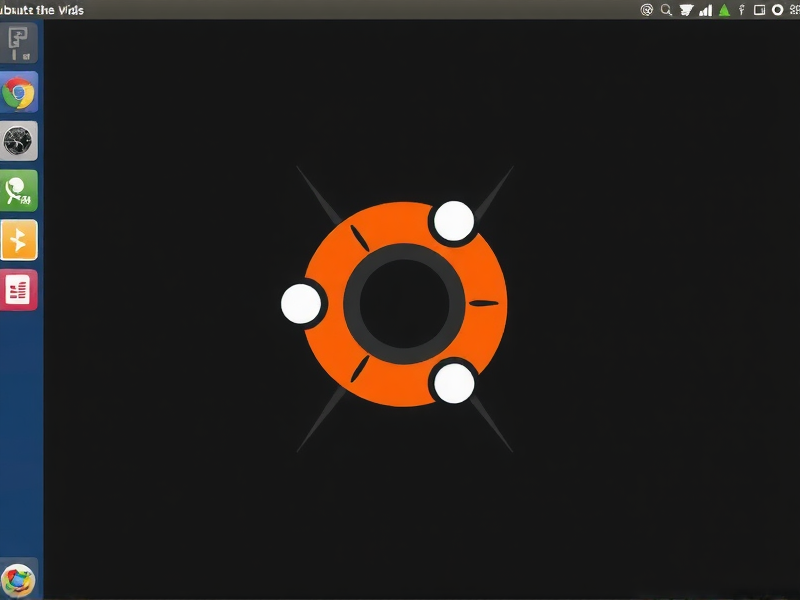Click the search magnifier in the top bar
Viewport: 800px width, 600px height.
665,9
